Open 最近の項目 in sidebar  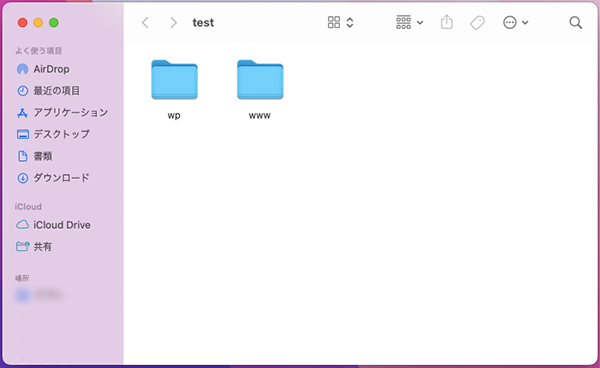[48, 91]
